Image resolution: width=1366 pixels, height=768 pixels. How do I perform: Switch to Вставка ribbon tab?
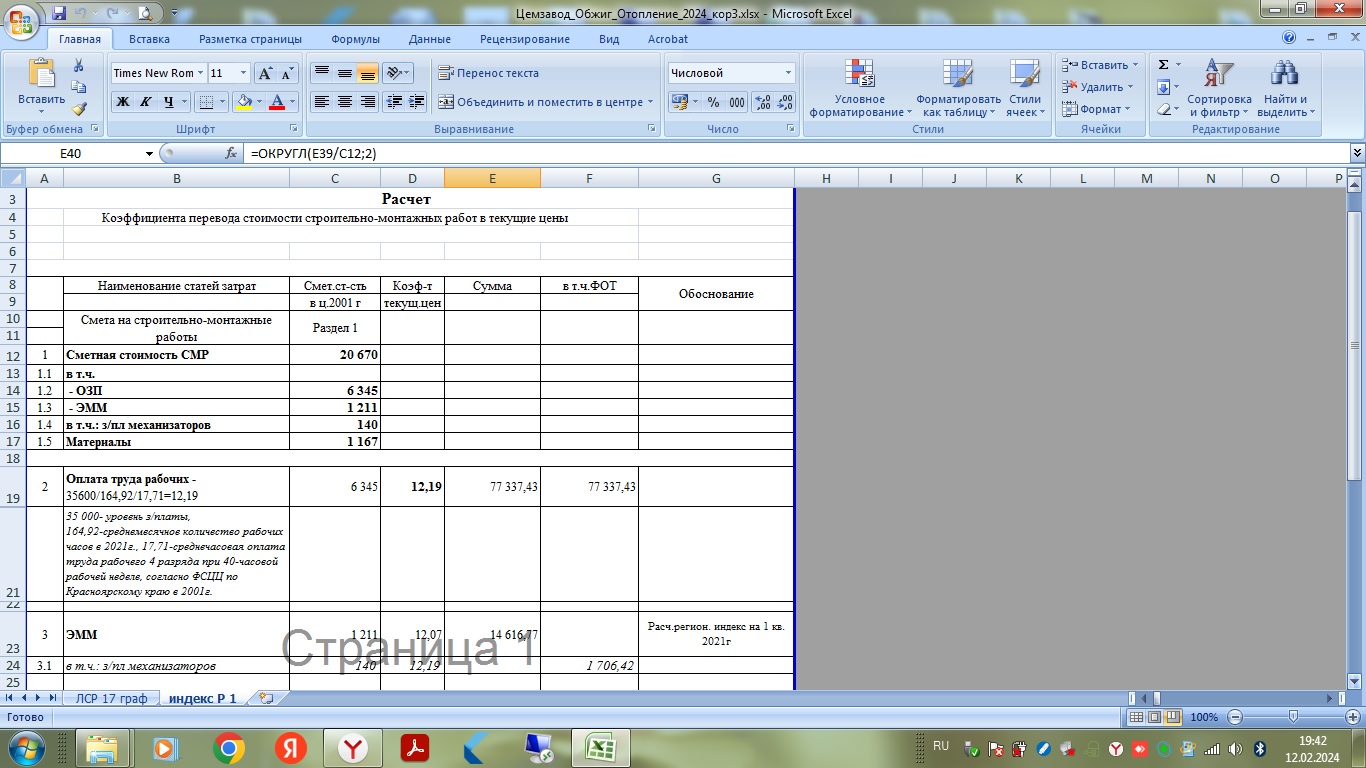[149, 39]
